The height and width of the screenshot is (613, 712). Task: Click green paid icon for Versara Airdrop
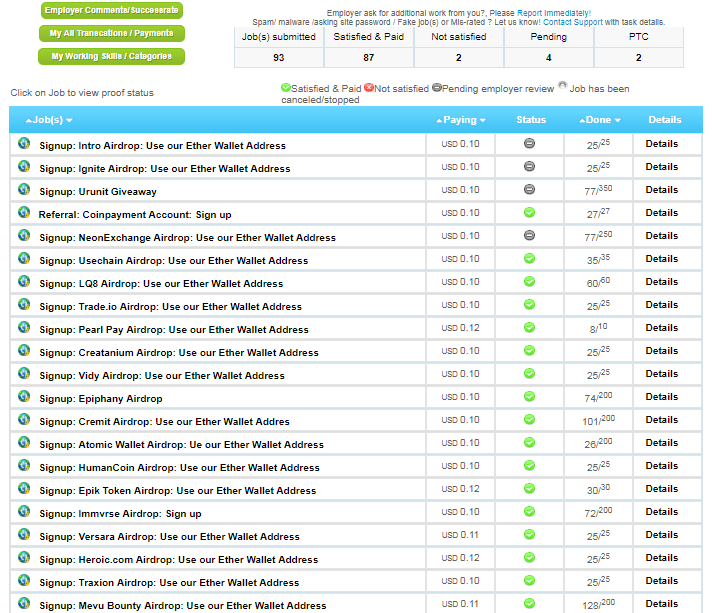click(529, 534)
